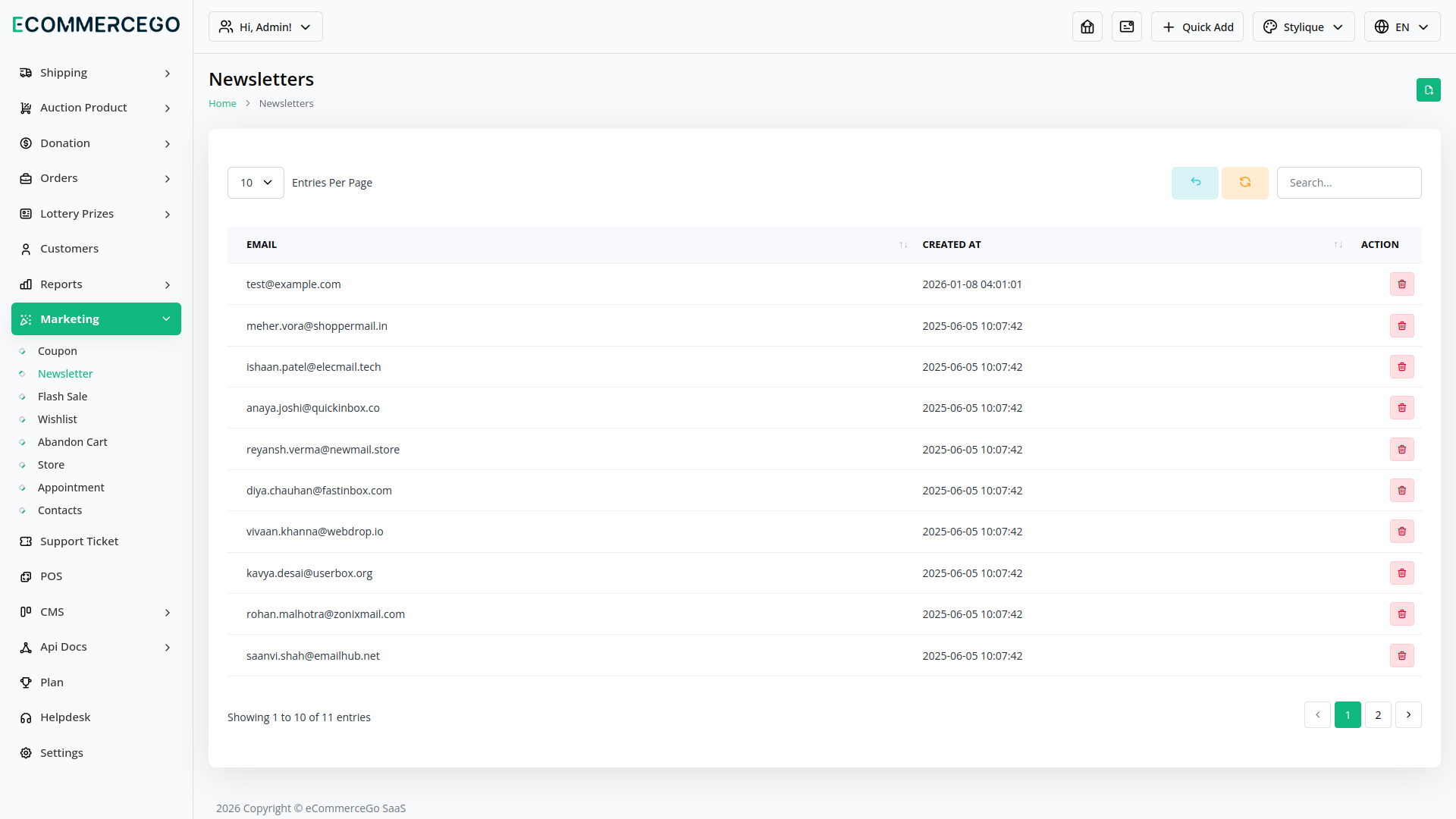The height and width of the screenshot is (819, 1456).
Task: Click the eCommerceGo logo
Action: [x=96, y=25]
